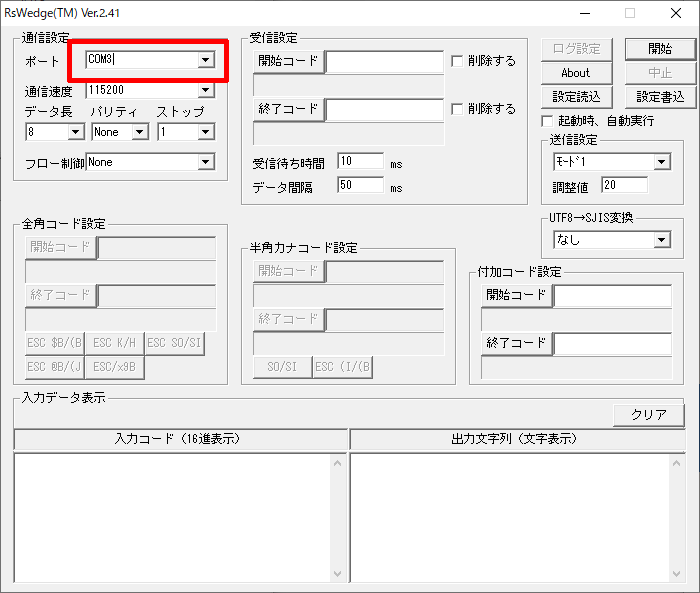Expand the ストップ bit dropdown
The width and height of the screenshot is (700, 593).
[x=205, y=132]
